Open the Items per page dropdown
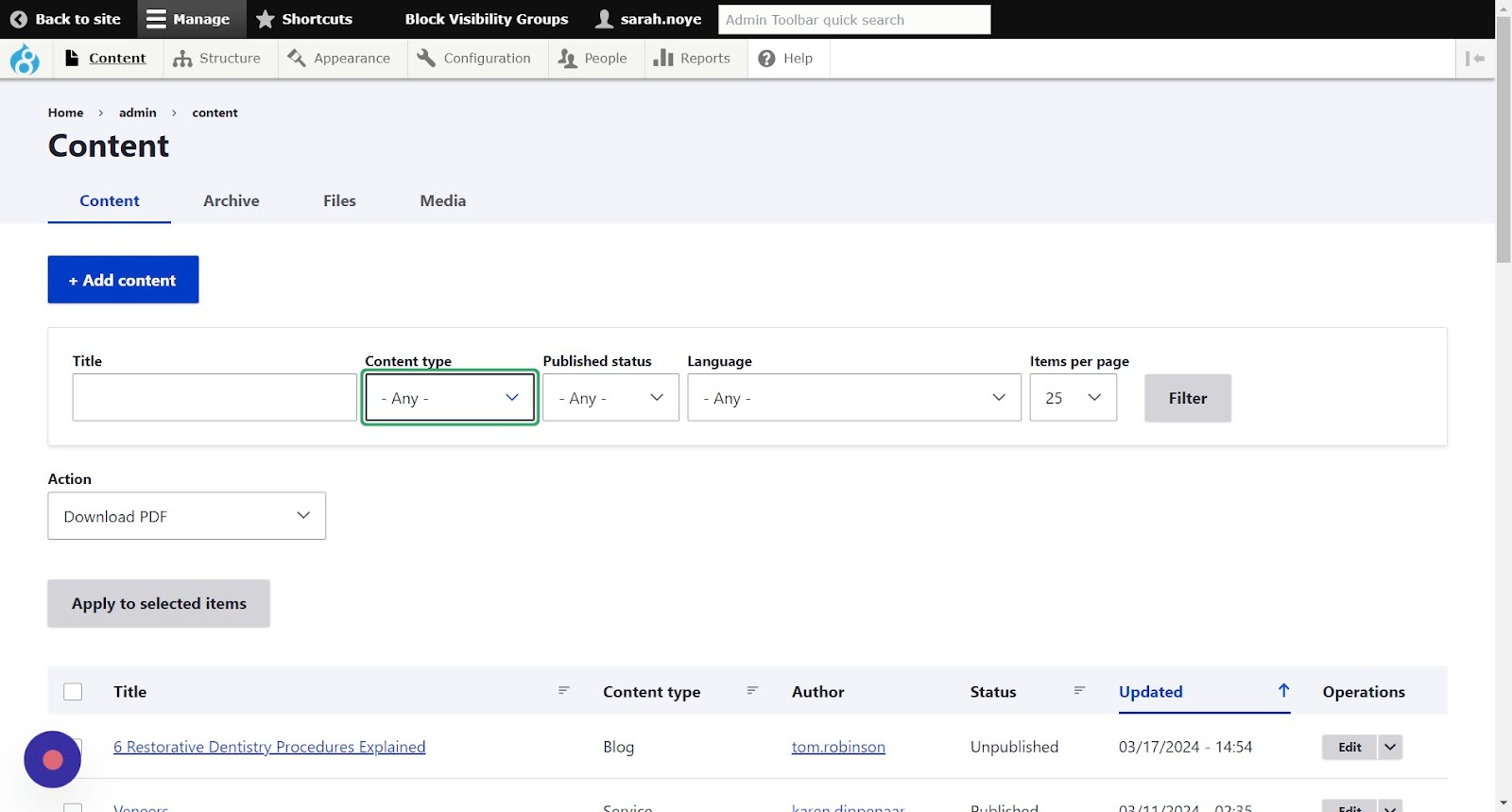This screenshot has height=812, width=1512. [1074, 398]
